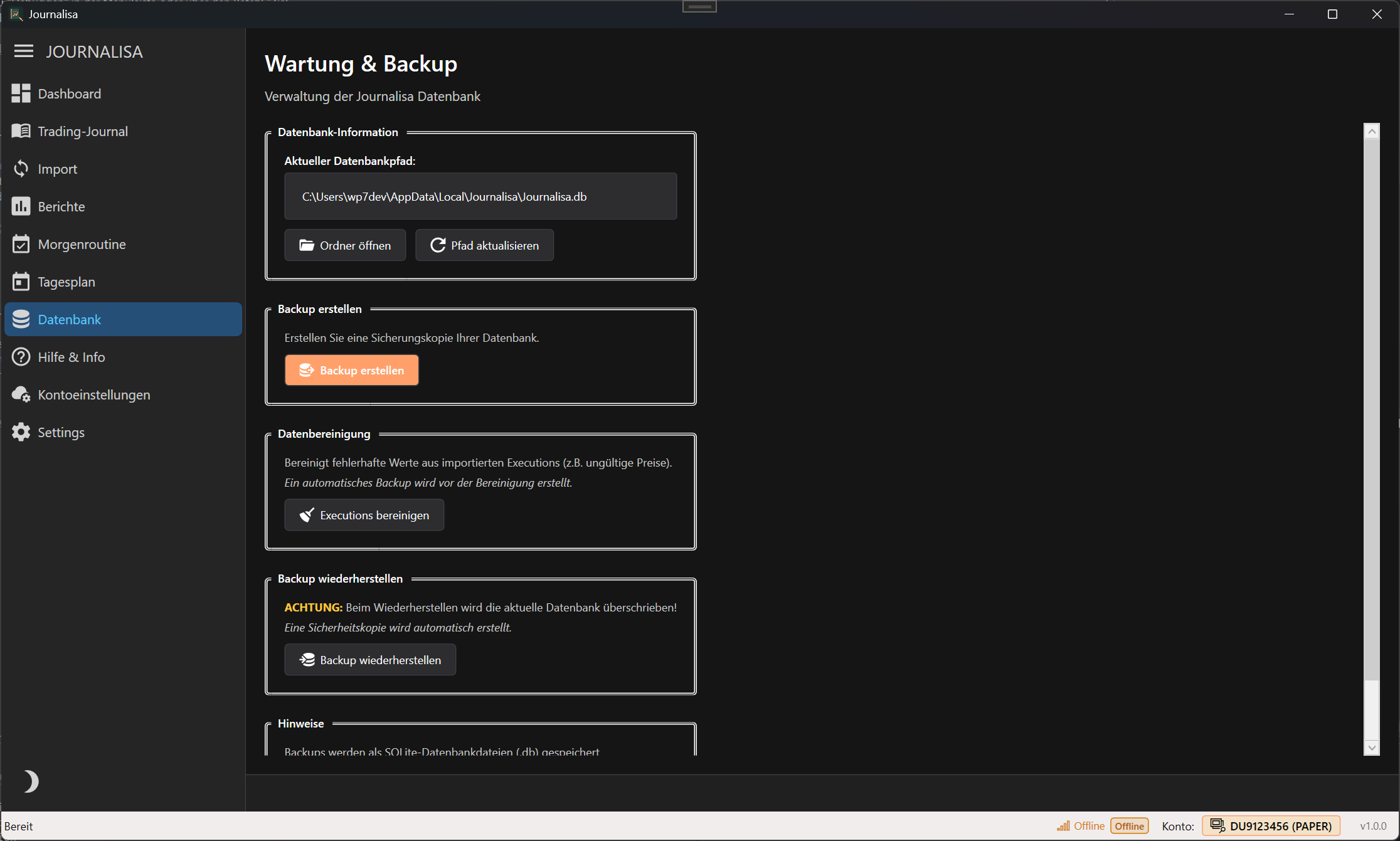Click the account icon next to DU9123456
Image resolution: width=1400 pixels, height=841 pixels.
[1217, 826]
